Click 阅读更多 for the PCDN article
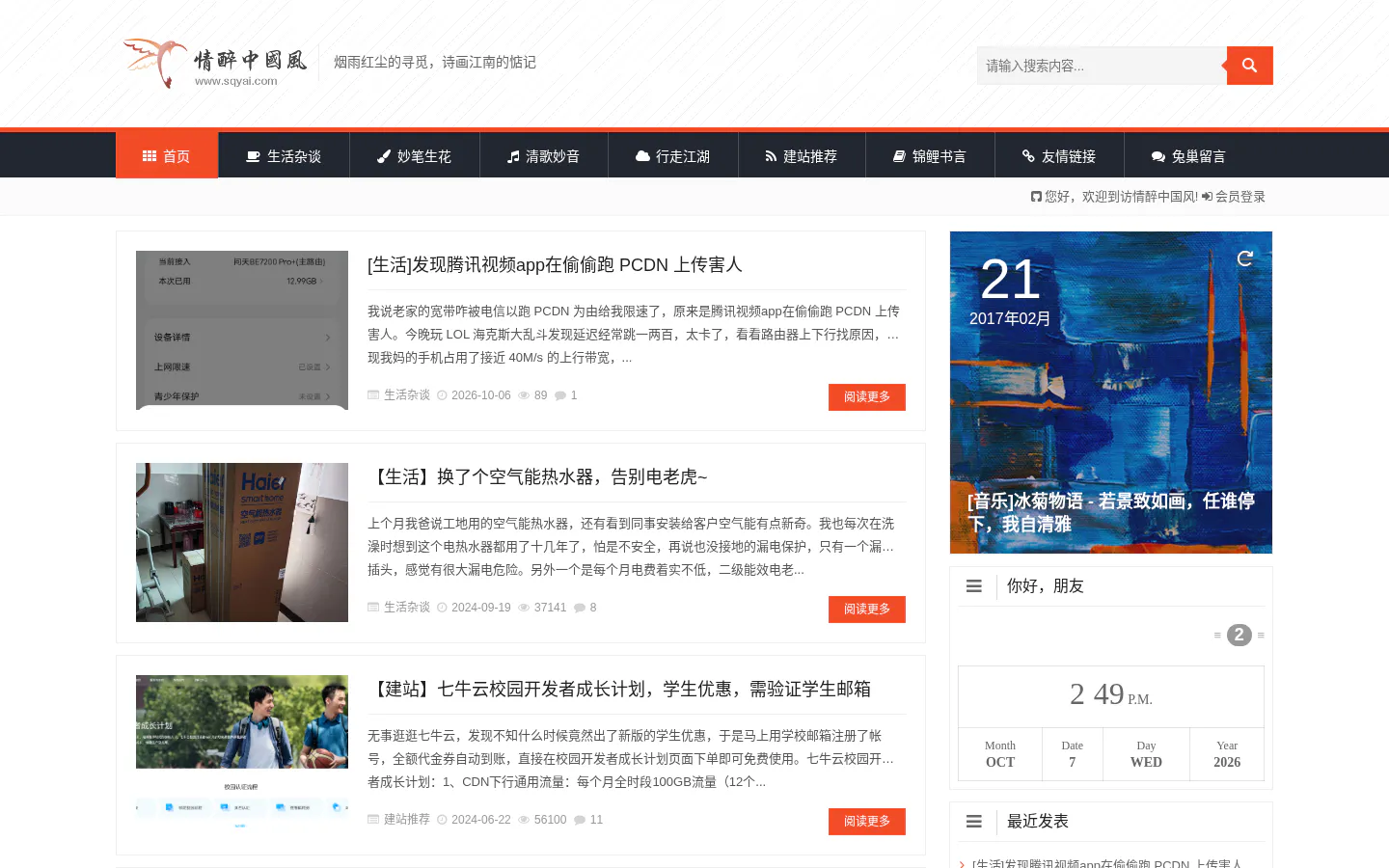 [x=867, y=397]
